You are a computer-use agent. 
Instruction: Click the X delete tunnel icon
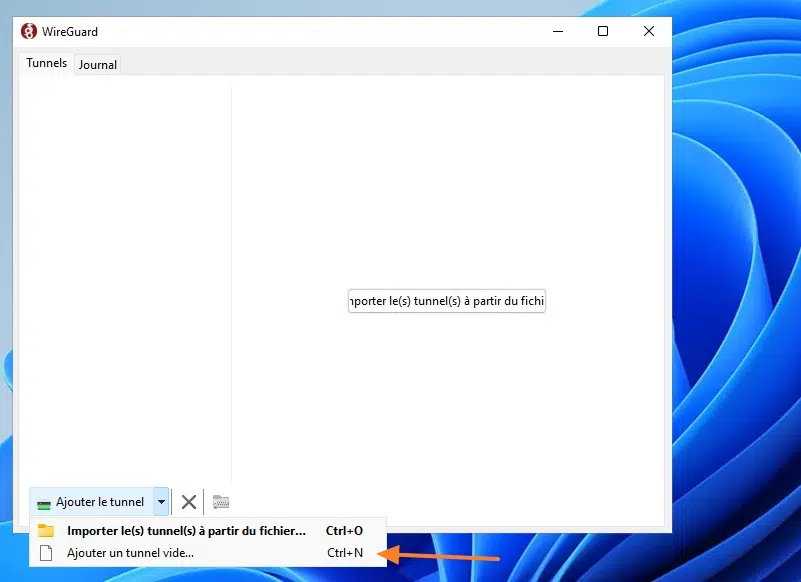pos(189,502)
